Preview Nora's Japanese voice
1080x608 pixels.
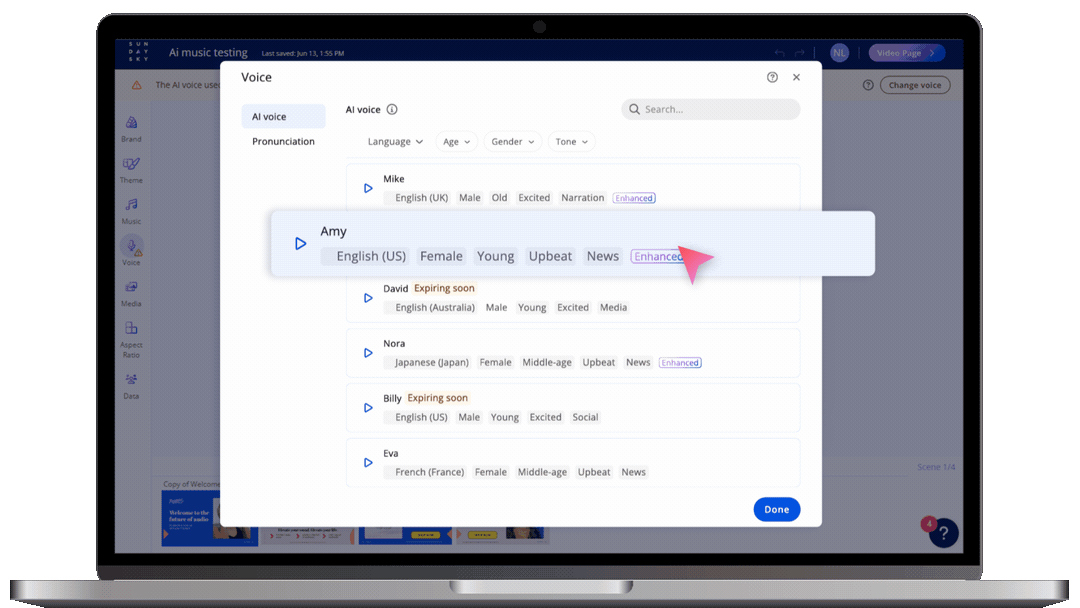[368, 353]
